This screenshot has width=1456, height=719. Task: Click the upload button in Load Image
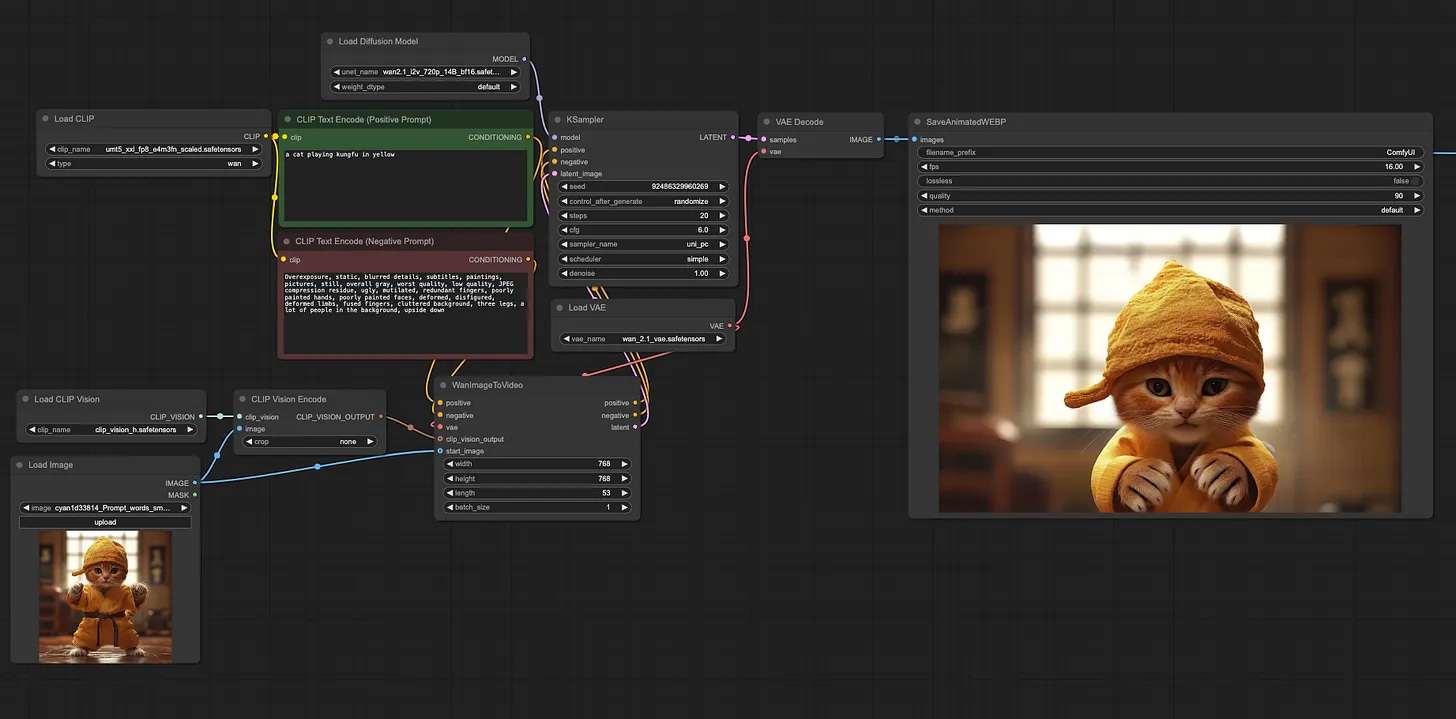coord(105,522)
